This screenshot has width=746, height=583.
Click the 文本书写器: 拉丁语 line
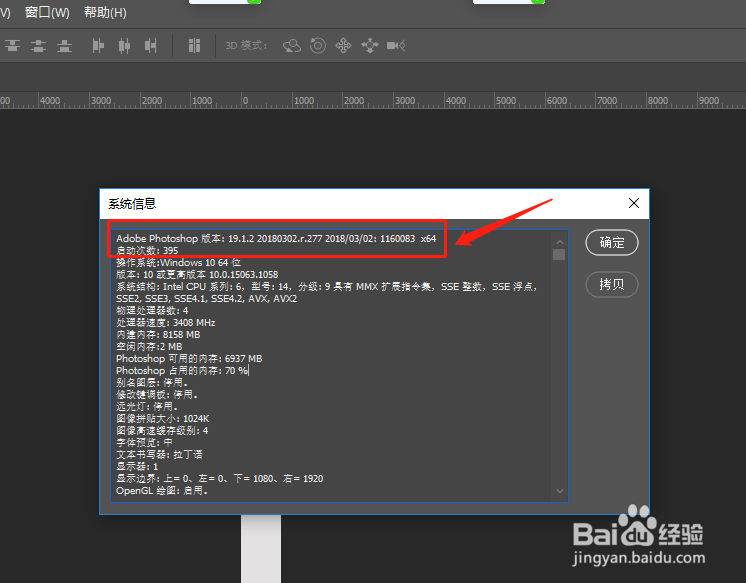click(x=159, y=455)
